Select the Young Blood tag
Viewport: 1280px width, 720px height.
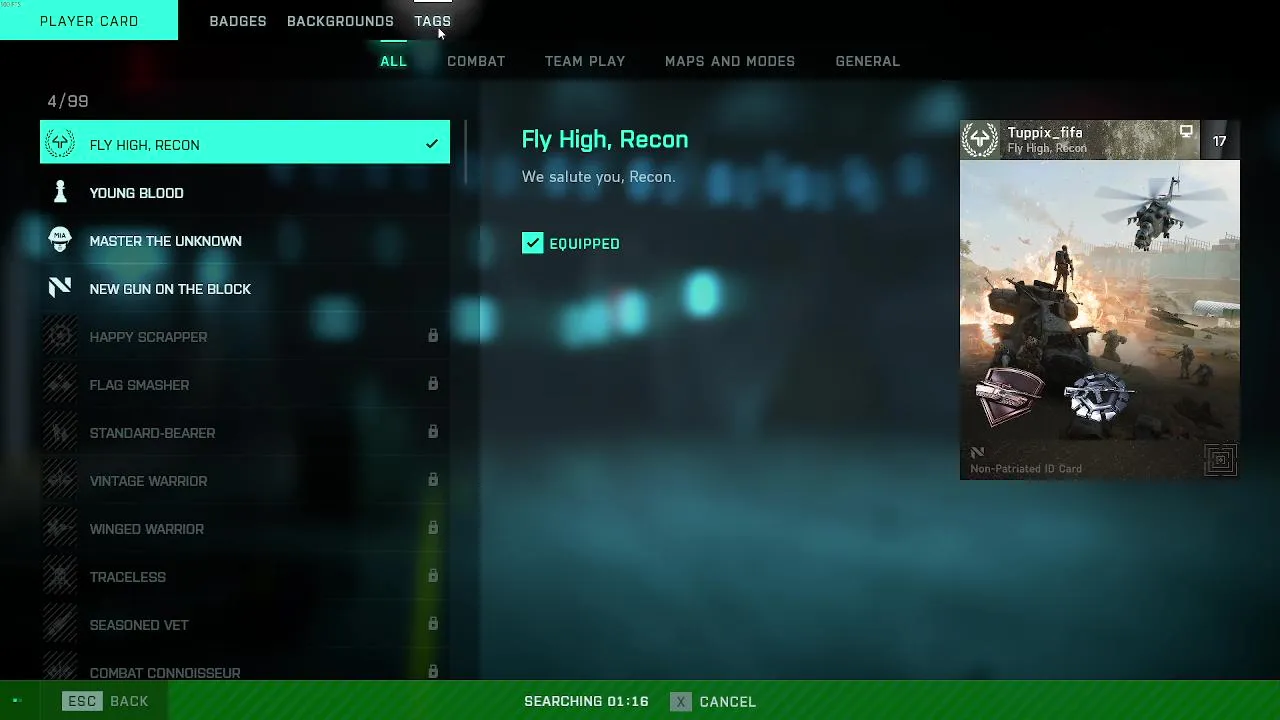pos(245,192)
